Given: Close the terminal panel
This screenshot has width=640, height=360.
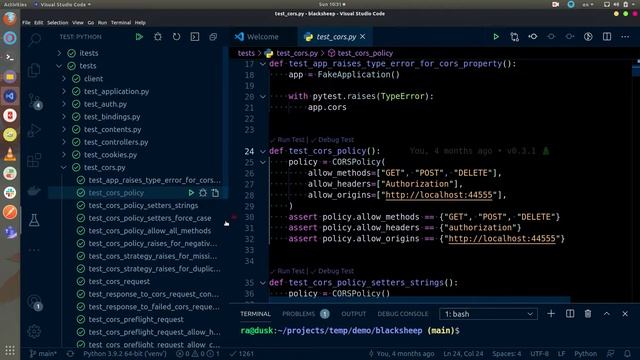Looking at the screenshot, I should pos(625,313).
